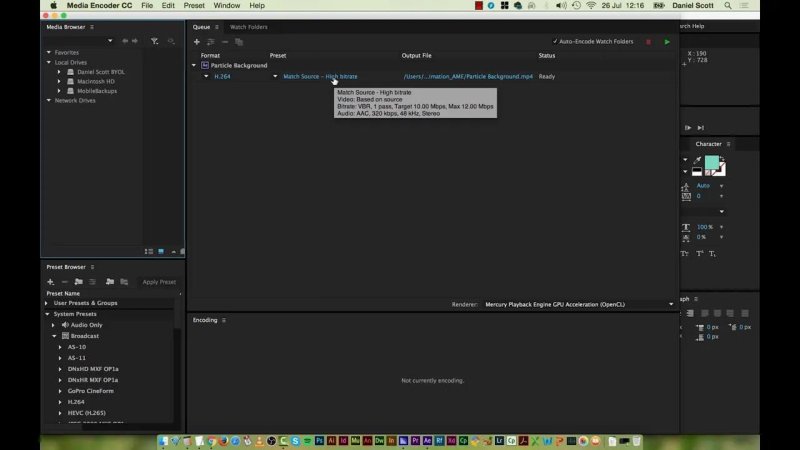Delete preset with minus icon
This screenshot has height=450, width=800.
[64, 282]
